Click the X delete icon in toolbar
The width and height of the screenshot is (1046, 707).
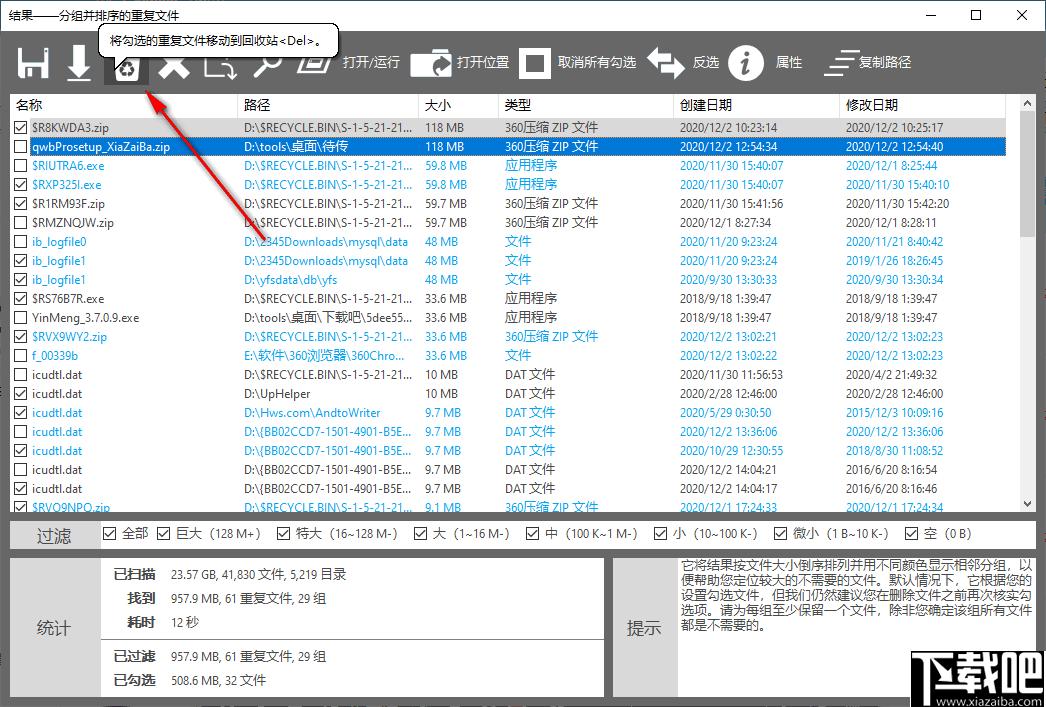click(174, 69)
